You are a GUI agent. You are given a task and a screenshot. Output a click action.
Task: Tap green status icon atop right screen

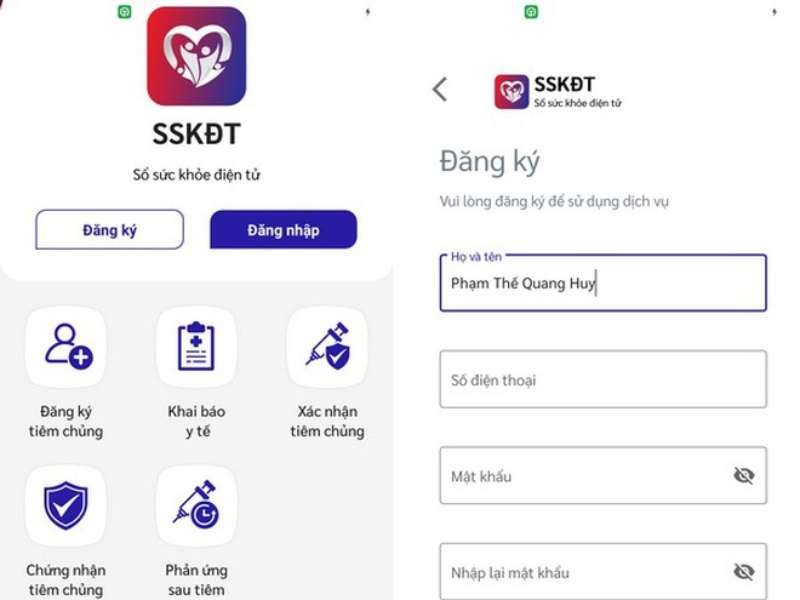pos(531,12)
